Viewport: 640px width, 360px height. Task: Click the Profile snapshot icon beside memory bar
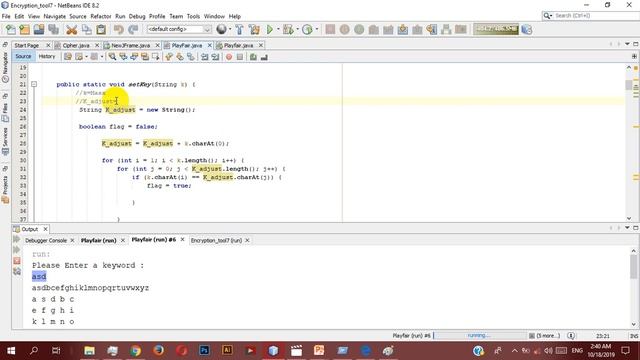(x=527, y=29)
